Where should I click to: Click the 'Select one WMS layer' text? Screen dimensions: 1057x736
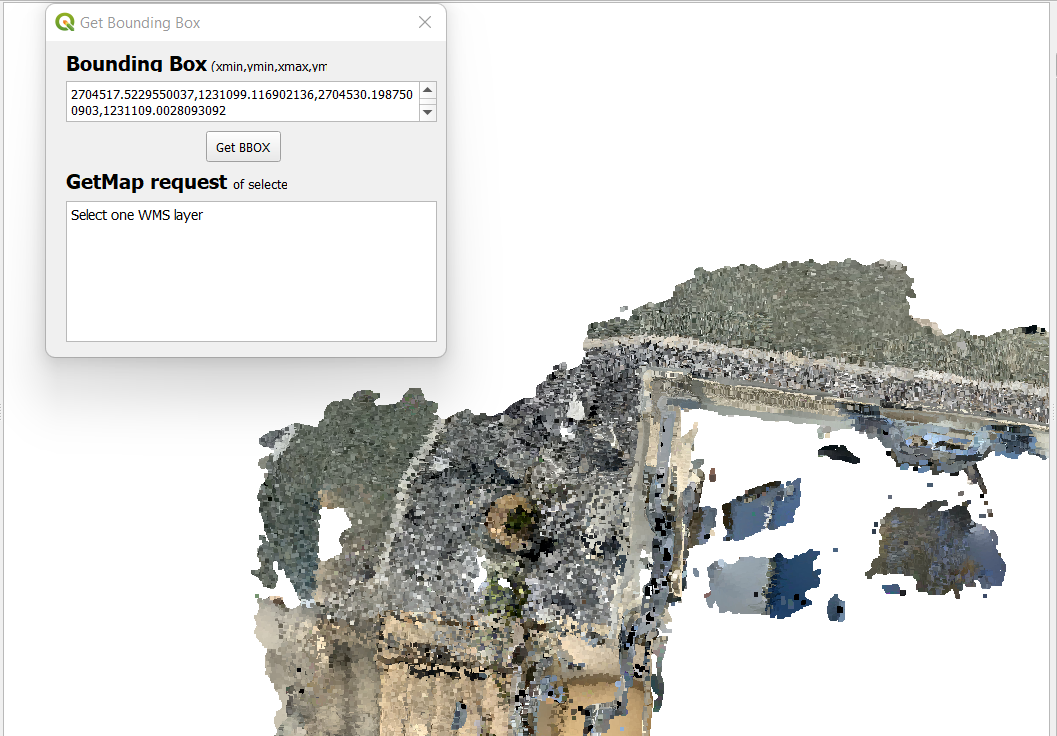[137, 215]
